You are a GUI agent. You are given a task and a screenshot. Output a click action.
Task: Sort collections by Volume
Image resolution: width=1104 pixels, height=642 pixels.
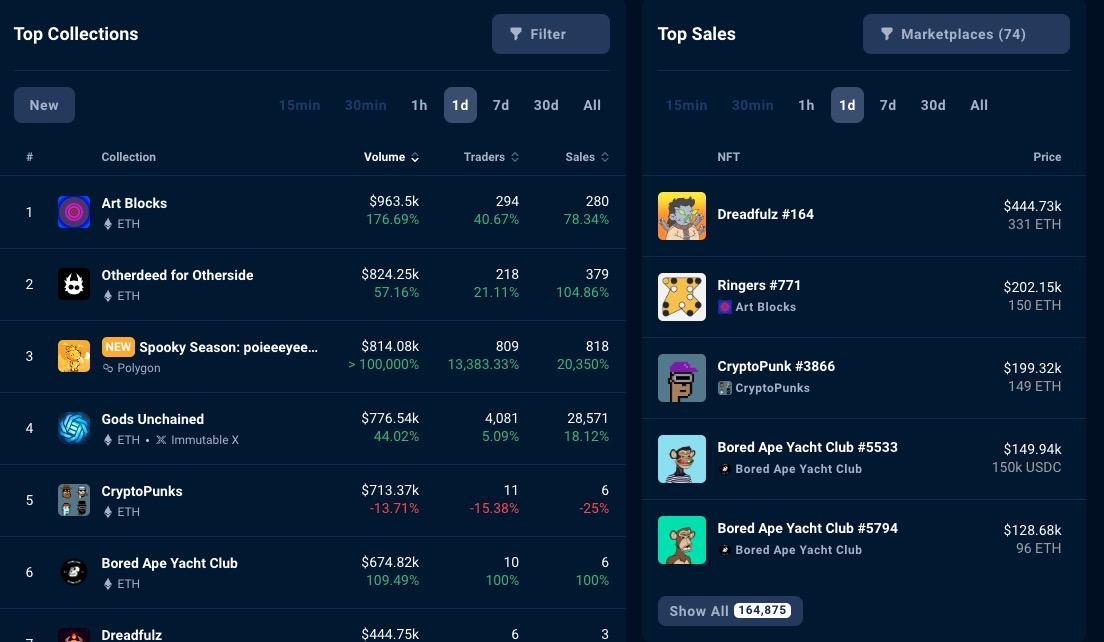(x=391, y=157)
